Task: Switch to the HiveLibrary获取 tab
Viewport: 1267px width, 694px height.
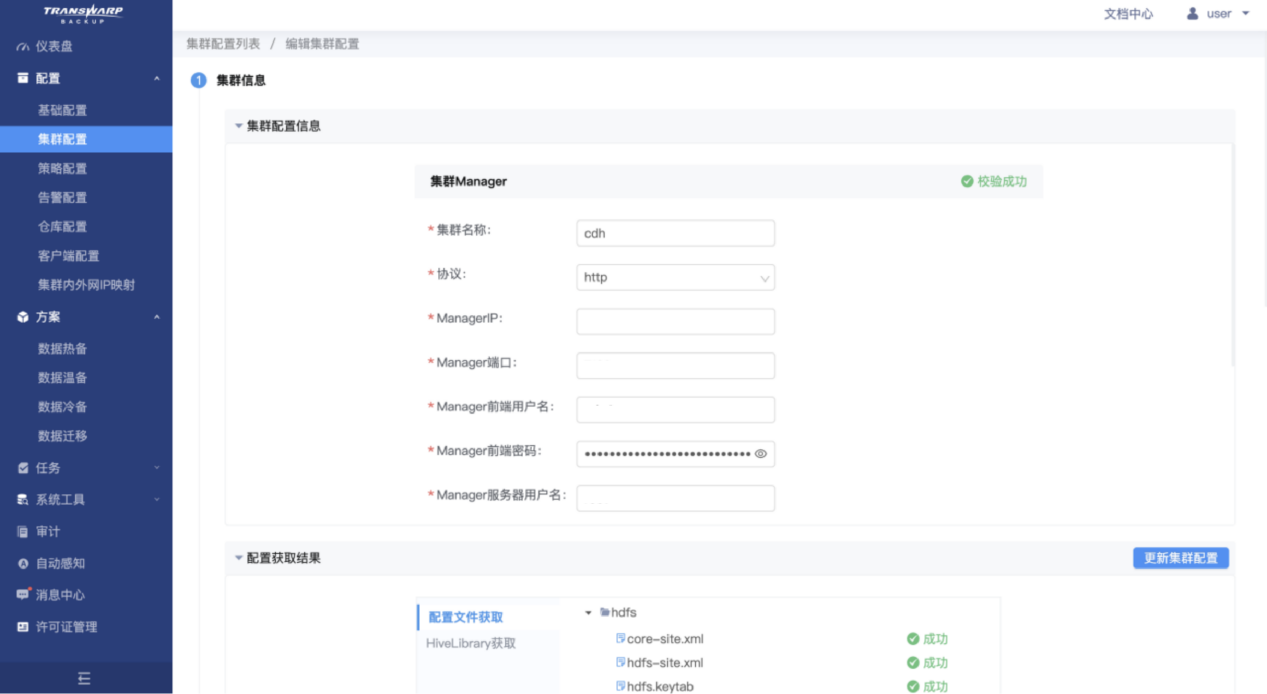Action: pos(471,643)
